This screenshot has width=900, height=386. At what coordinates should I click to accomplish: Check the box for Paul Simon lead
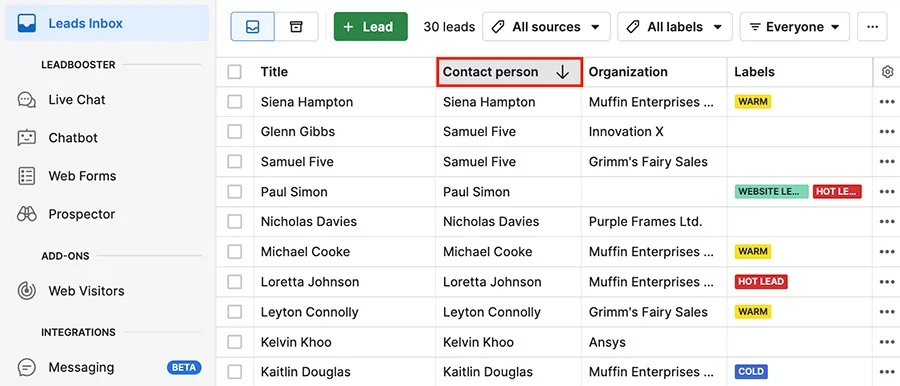(x=234, y=191)
